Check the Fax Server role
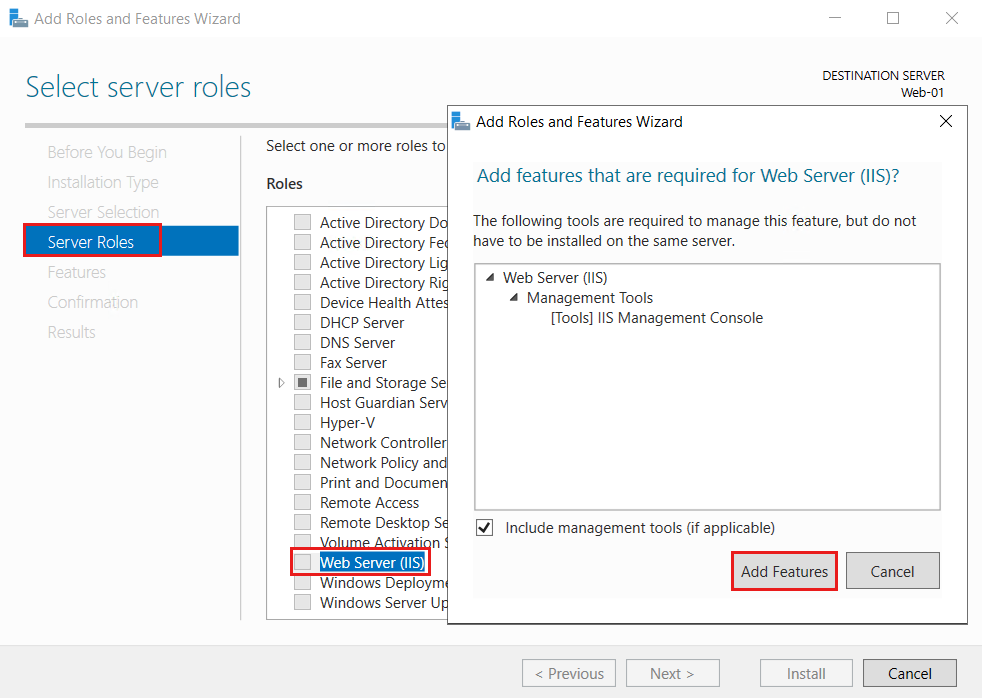The image size is (982, 698). coord(302,362)
